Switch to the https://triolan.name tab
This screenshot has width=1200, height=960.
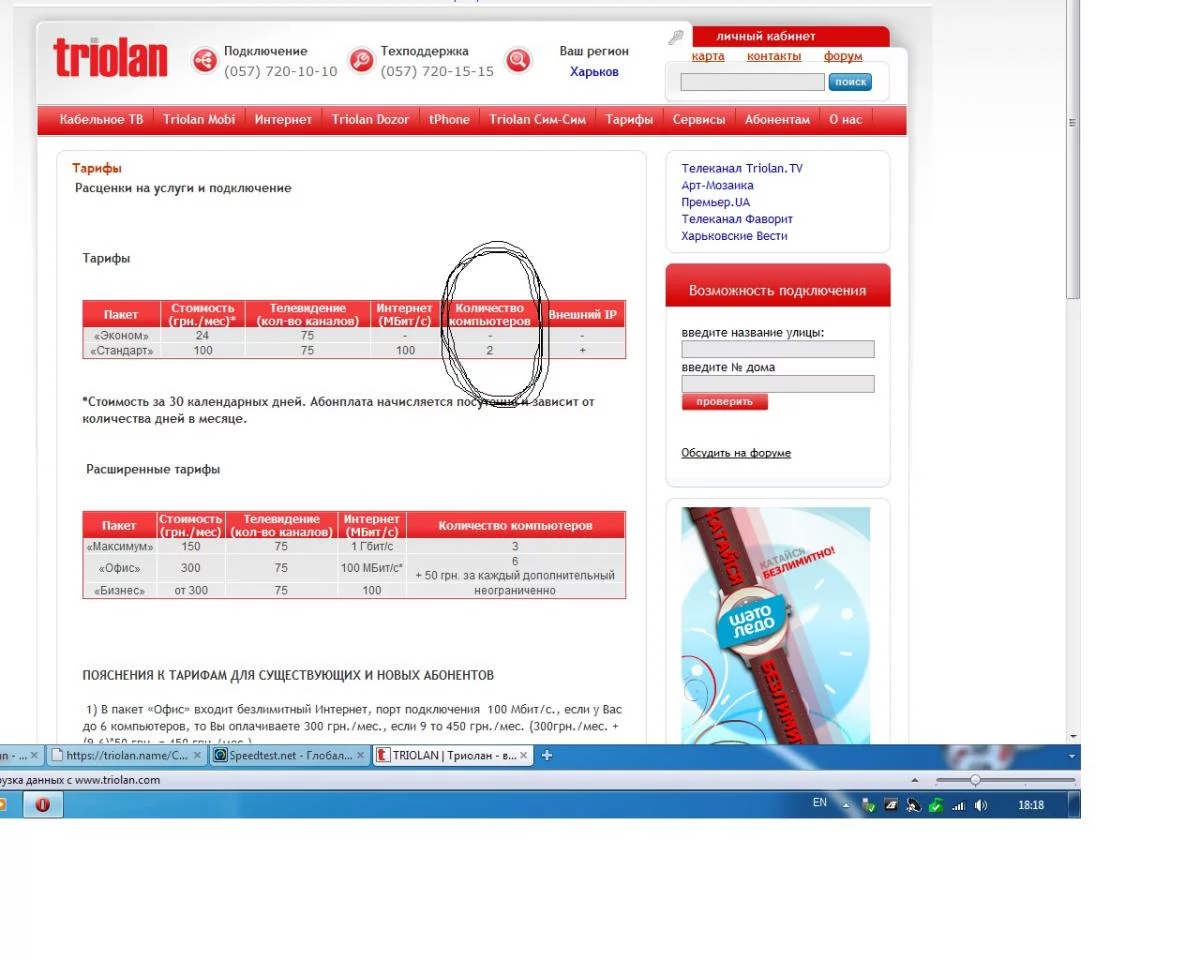[126, 755]
